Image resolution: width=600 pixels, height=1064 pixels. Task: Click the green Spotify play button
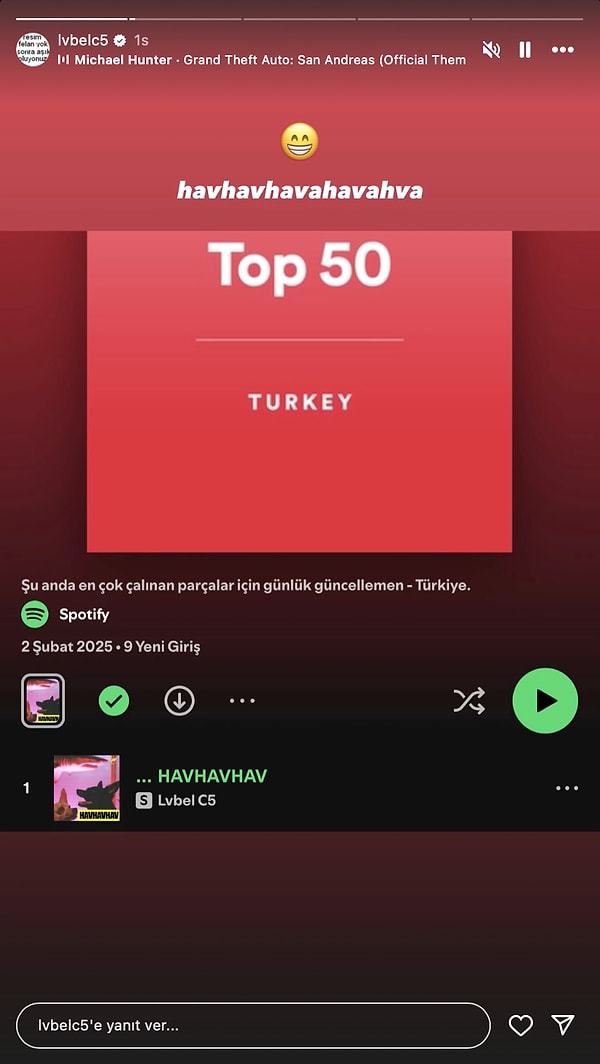(x=545, y=700)
